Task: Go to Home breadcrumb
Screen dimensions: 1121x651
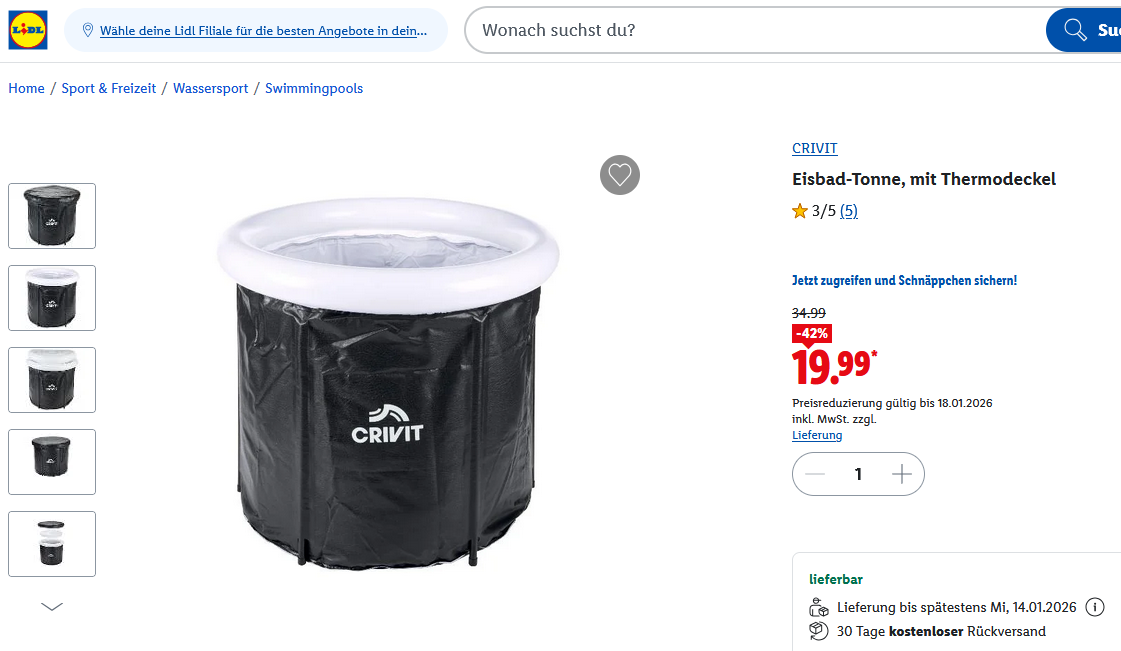Action: tap(26, 88)
